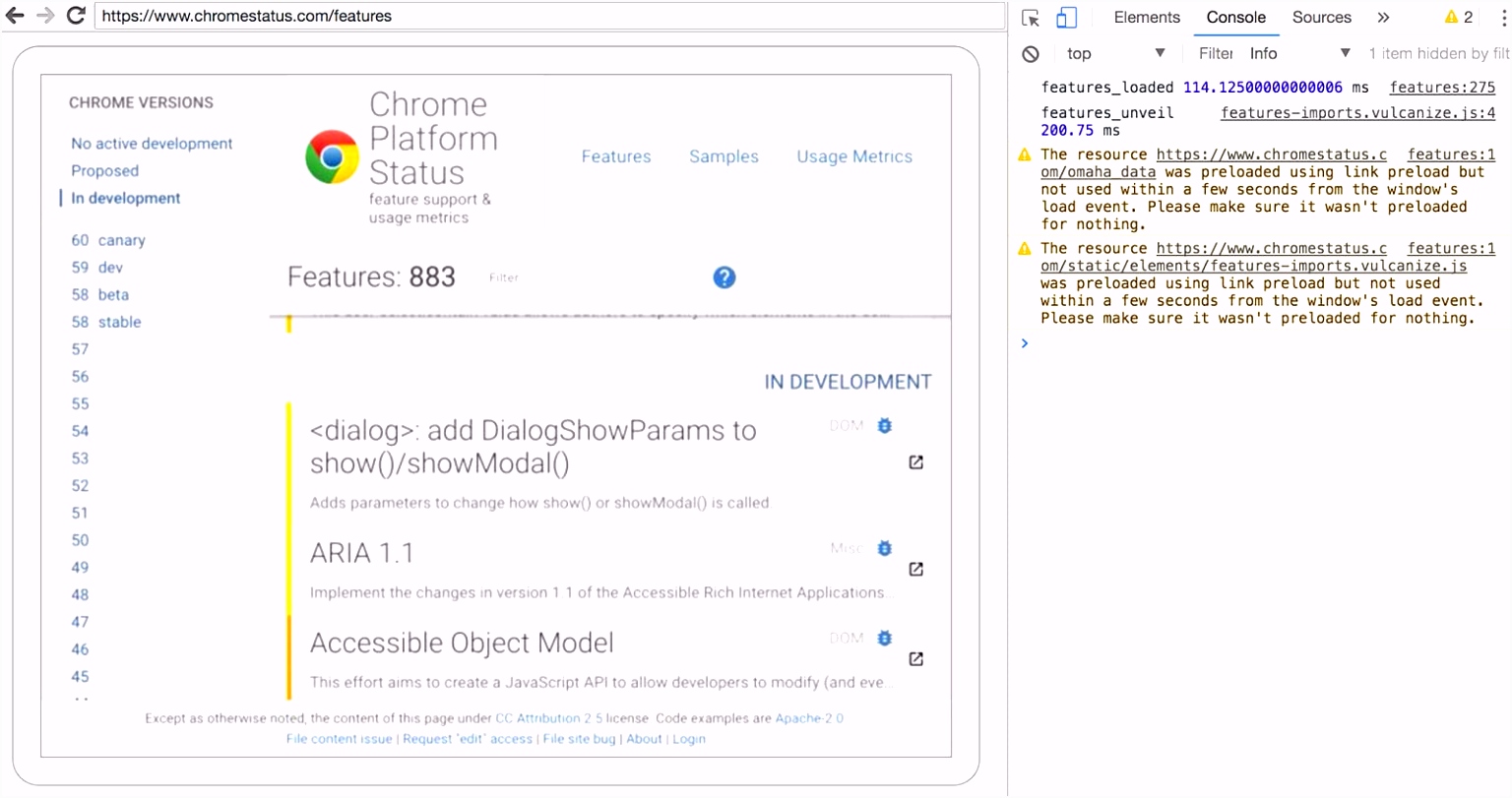The width and height of the screenshot is (1512, 798).
Task: Reload the page with refresh icon
Action: tap(76, 16)
